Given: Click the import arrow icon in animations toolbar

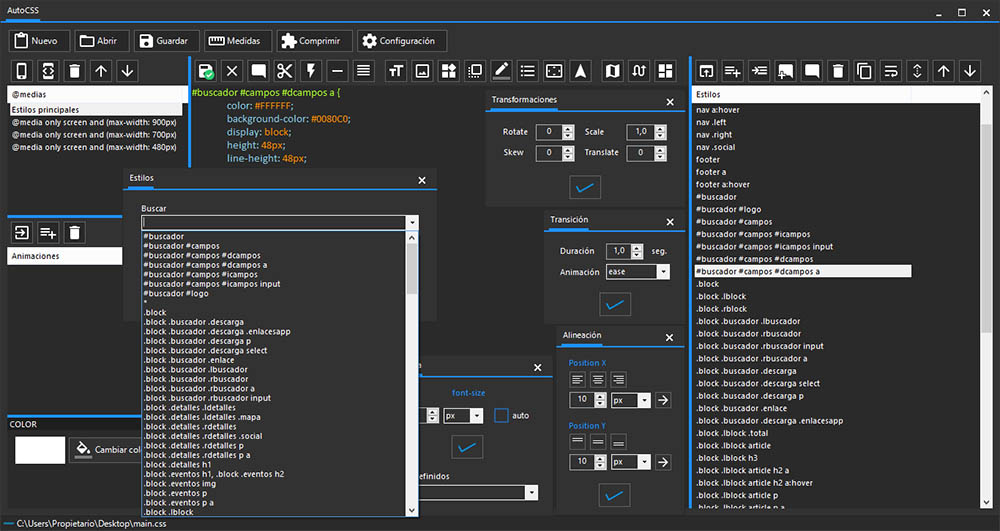Looking at the screenshot, I should click(22, 233).
